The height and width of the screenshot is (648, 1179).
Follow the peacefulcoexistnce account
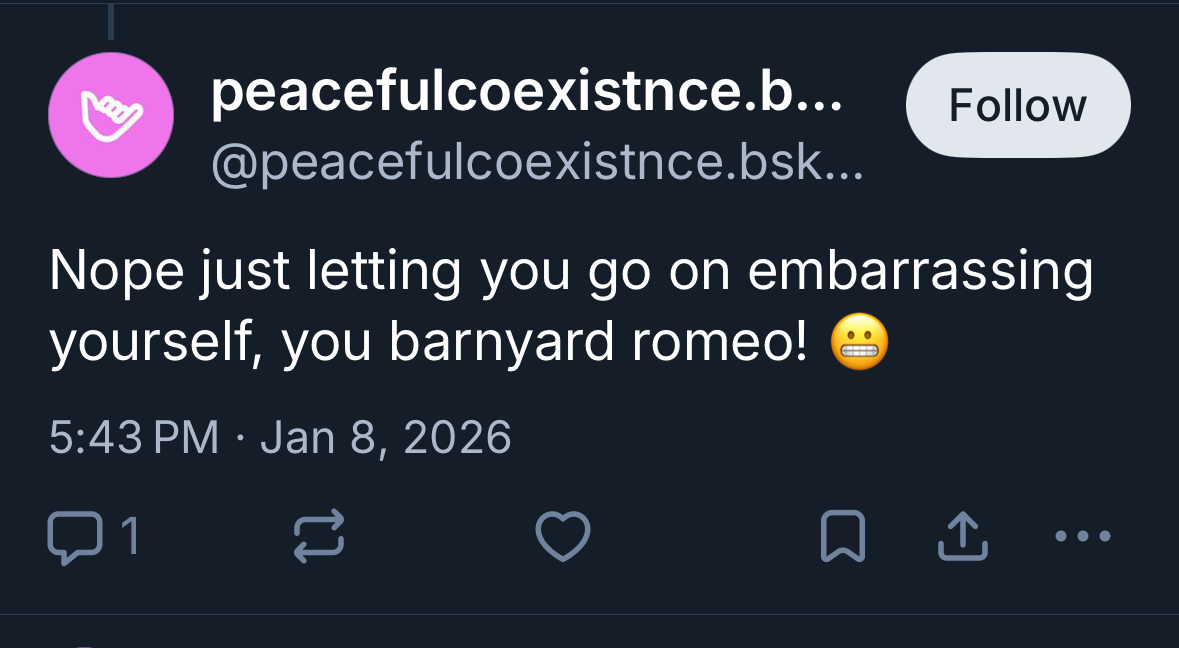(1017, 105)
